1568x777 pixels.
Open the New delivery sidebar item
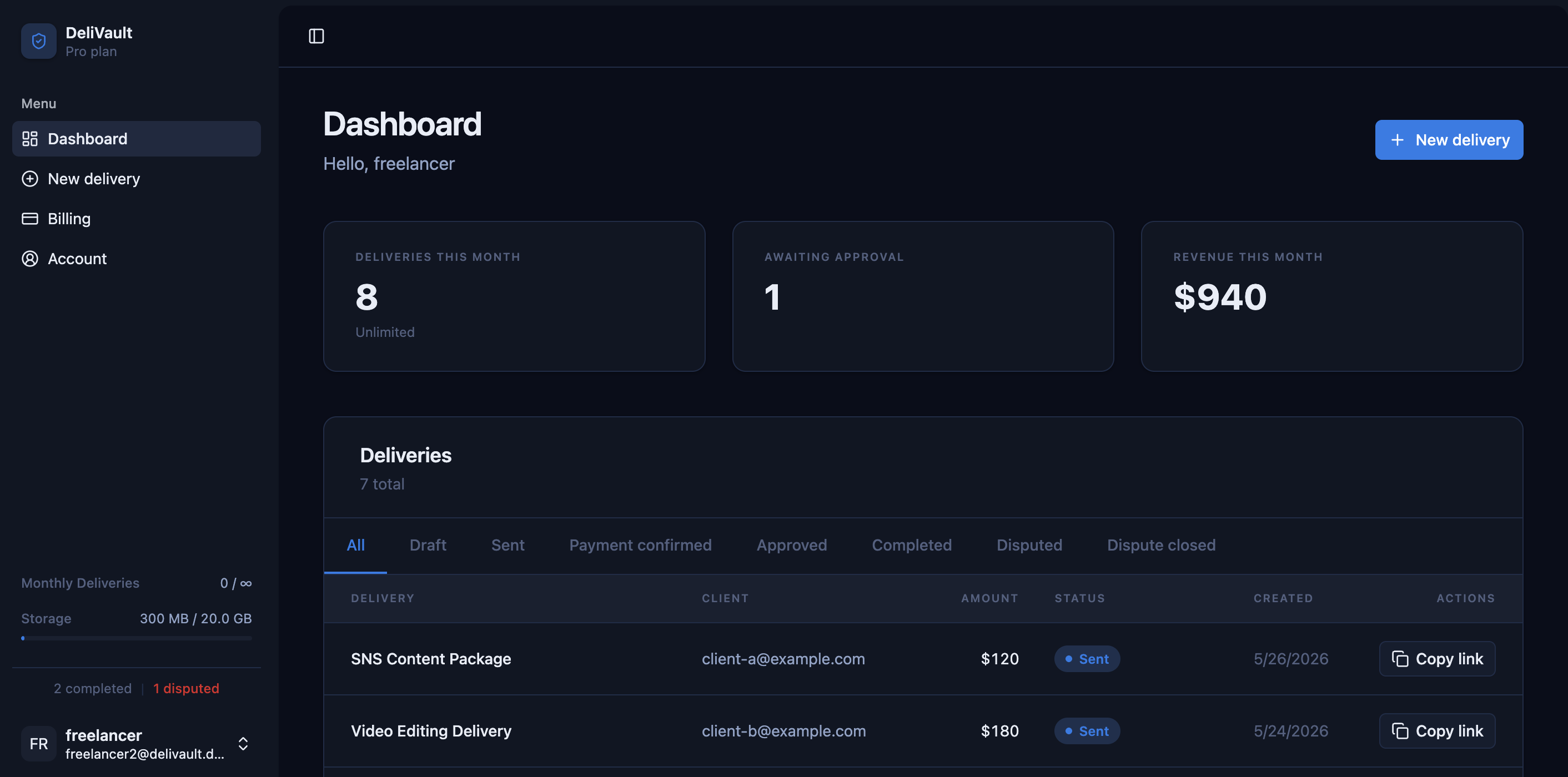click(x=137, y=179)
